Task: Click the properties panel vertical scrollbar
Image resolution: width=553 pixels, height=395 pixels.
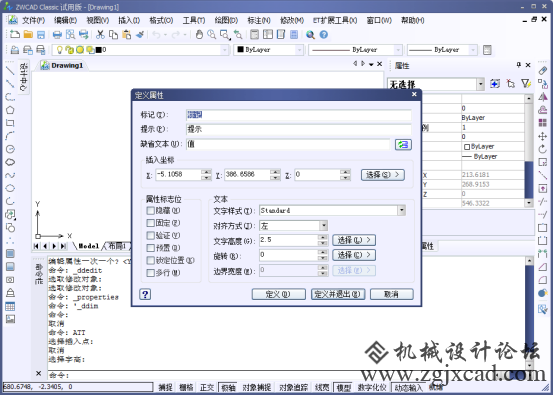Action: tap(528, 151)
